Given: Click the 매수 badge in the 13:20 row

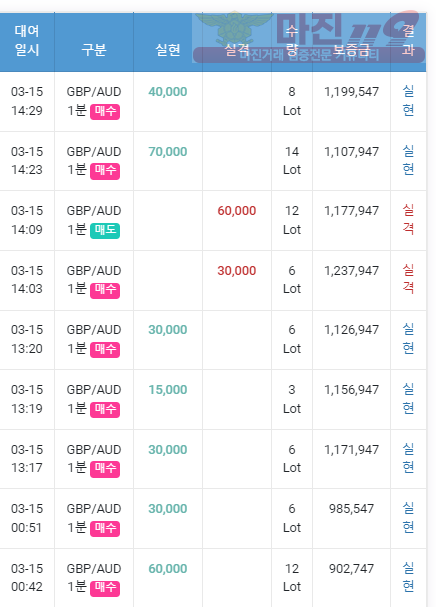Looking at the screenshot, I should coord(105,350).
